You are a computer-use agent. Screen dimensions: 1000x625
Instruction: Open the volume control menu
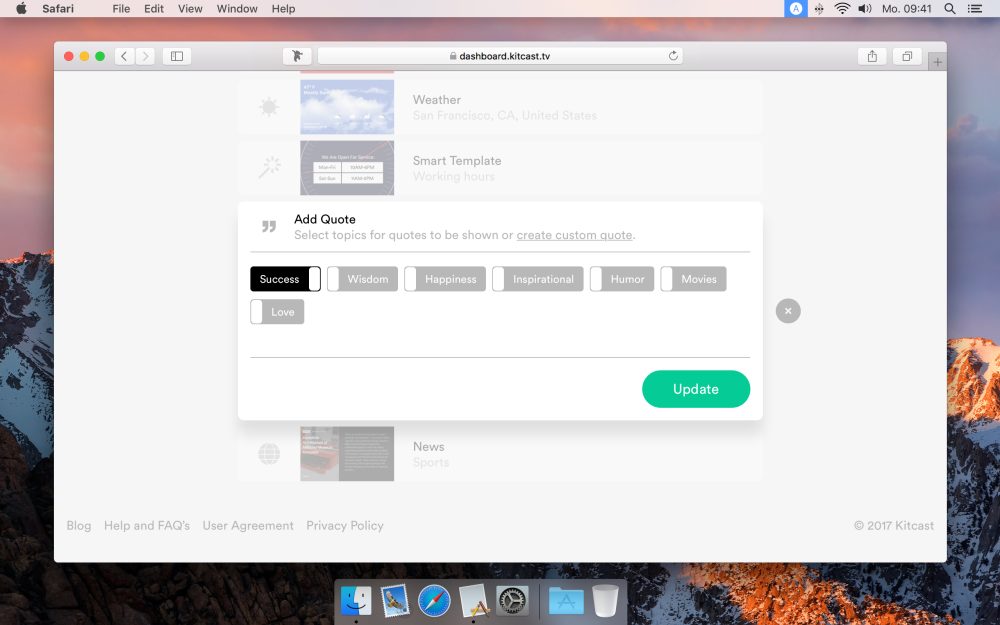pyautogui.click(x=865, y=8)
